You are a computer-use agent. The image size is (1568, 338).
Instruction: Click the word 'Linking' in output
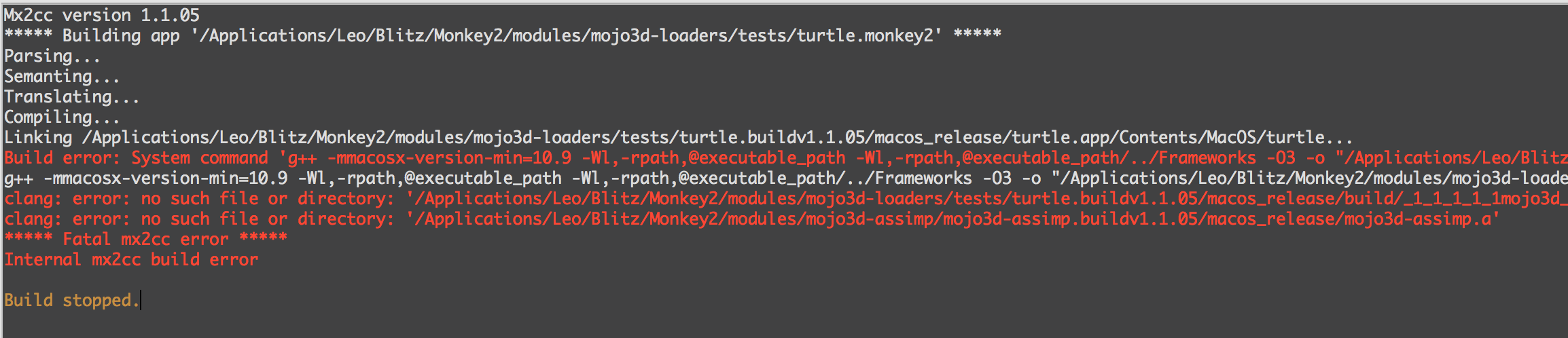point(38,137)
